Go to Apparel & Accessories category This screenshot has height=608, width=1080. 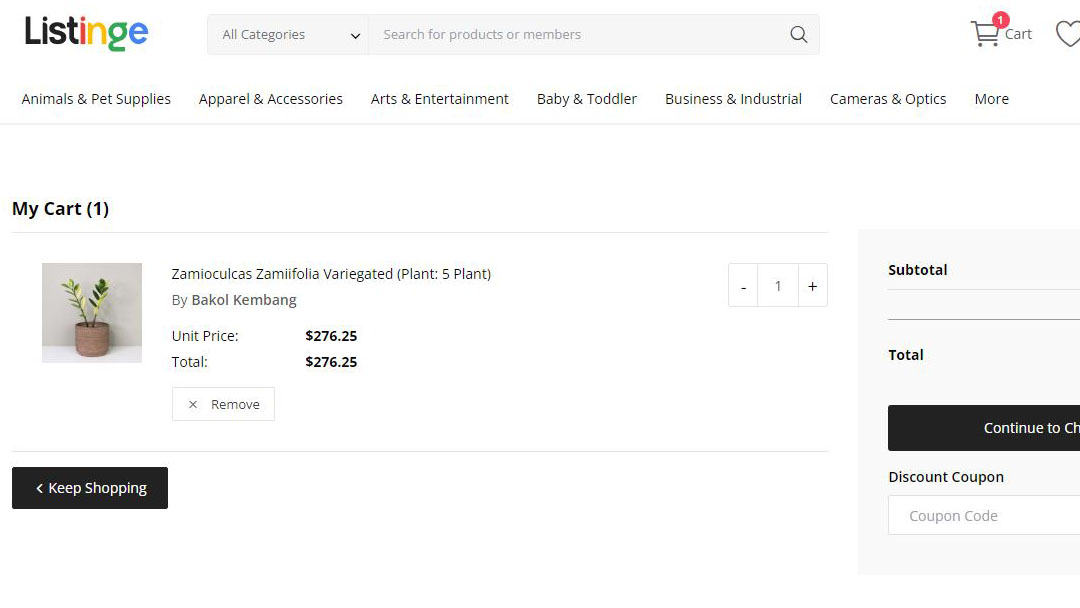270,99
